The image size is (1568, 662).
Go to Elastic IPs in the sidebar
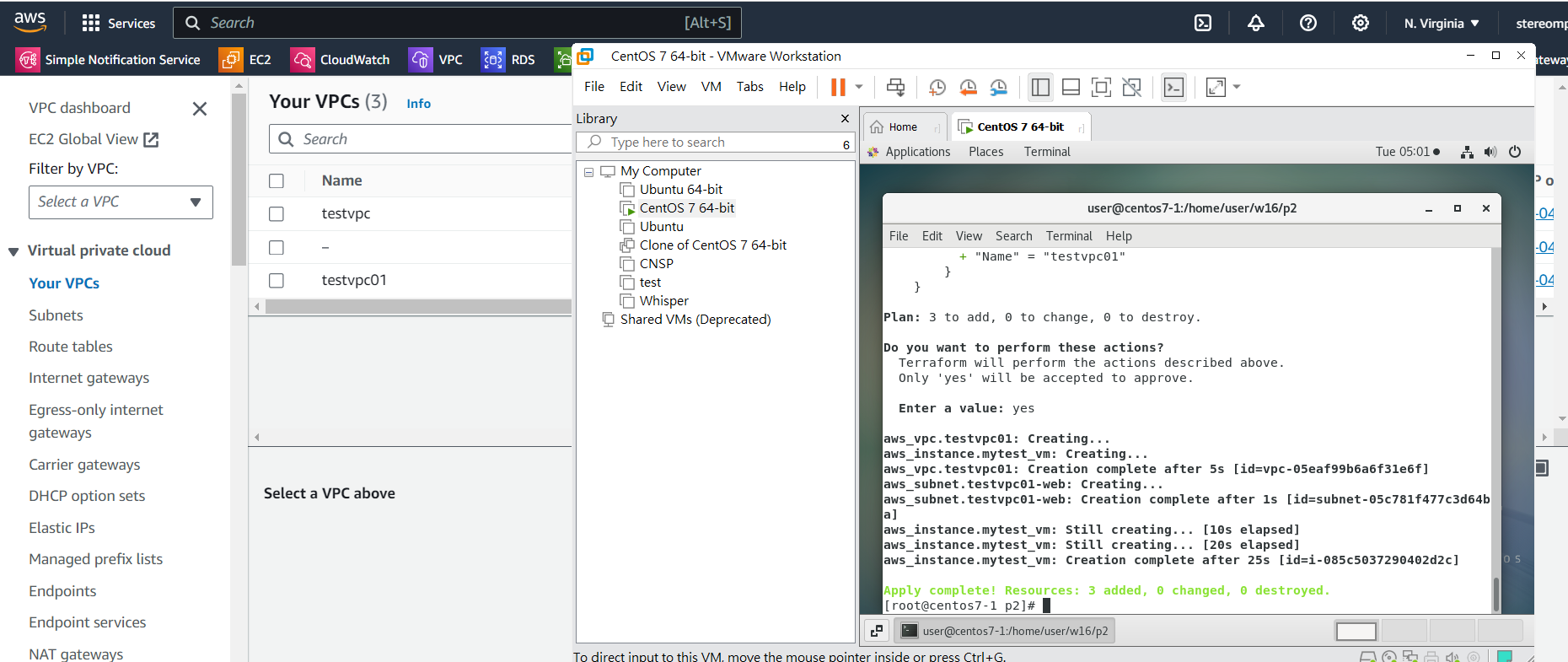(x=62, y=528)
